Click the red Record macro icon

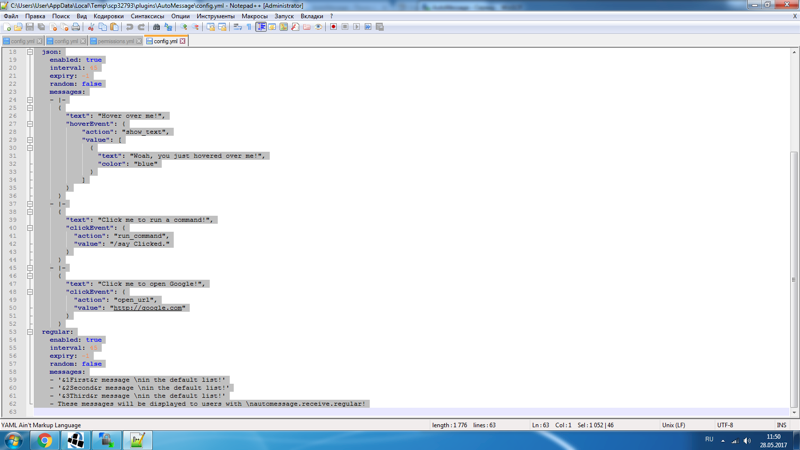[333, 27]
